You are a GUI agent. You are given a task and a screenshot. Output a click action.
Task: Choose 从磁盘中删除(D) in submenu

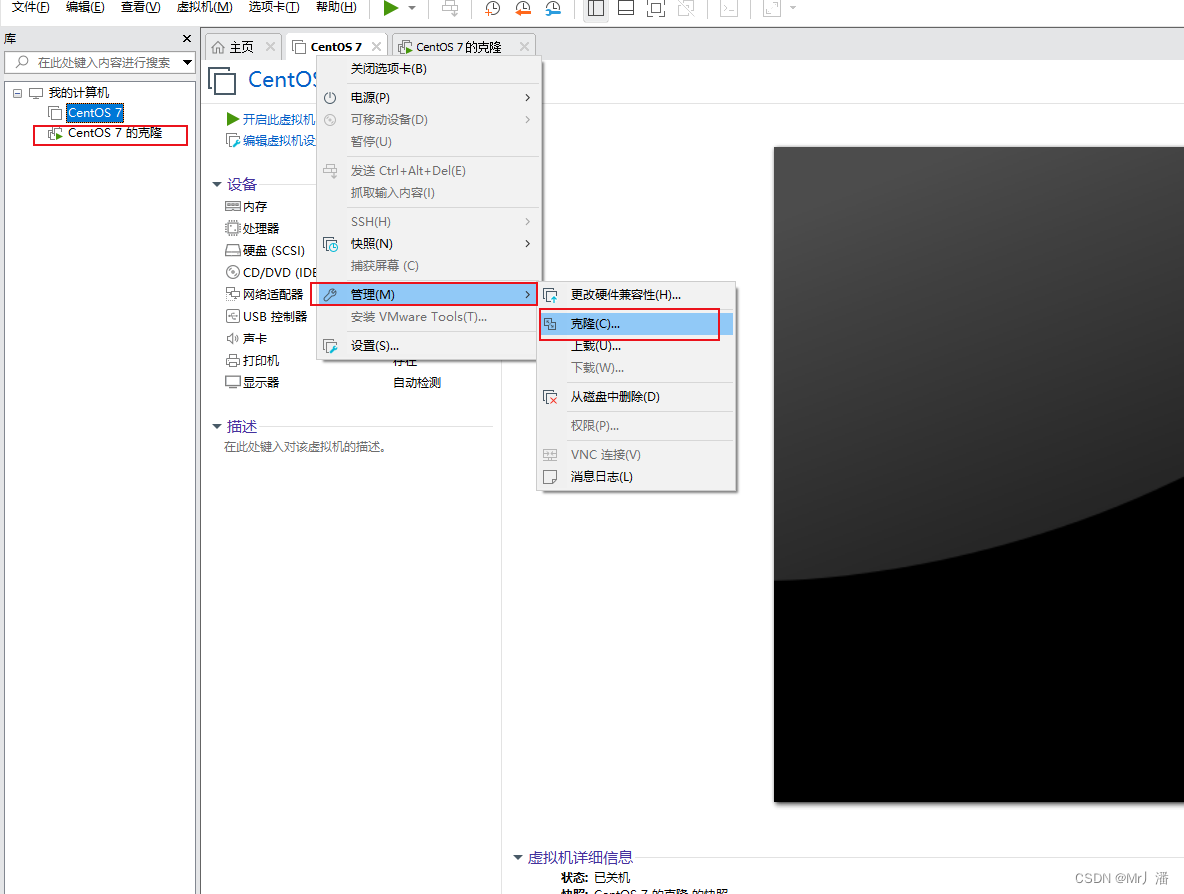point(636,397)
